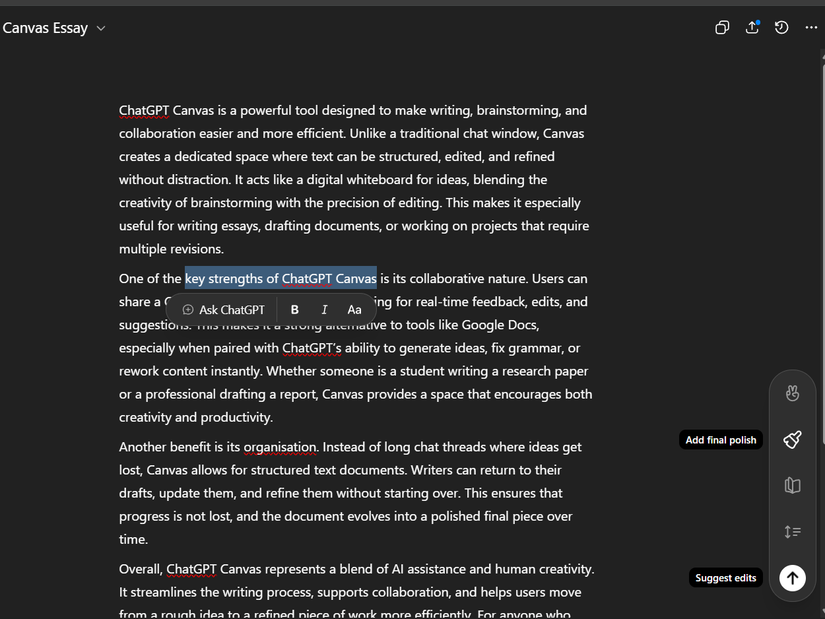This screenshot has height=619, width=825.
Task: Click the adjust length icon
Action: (792, 532)
